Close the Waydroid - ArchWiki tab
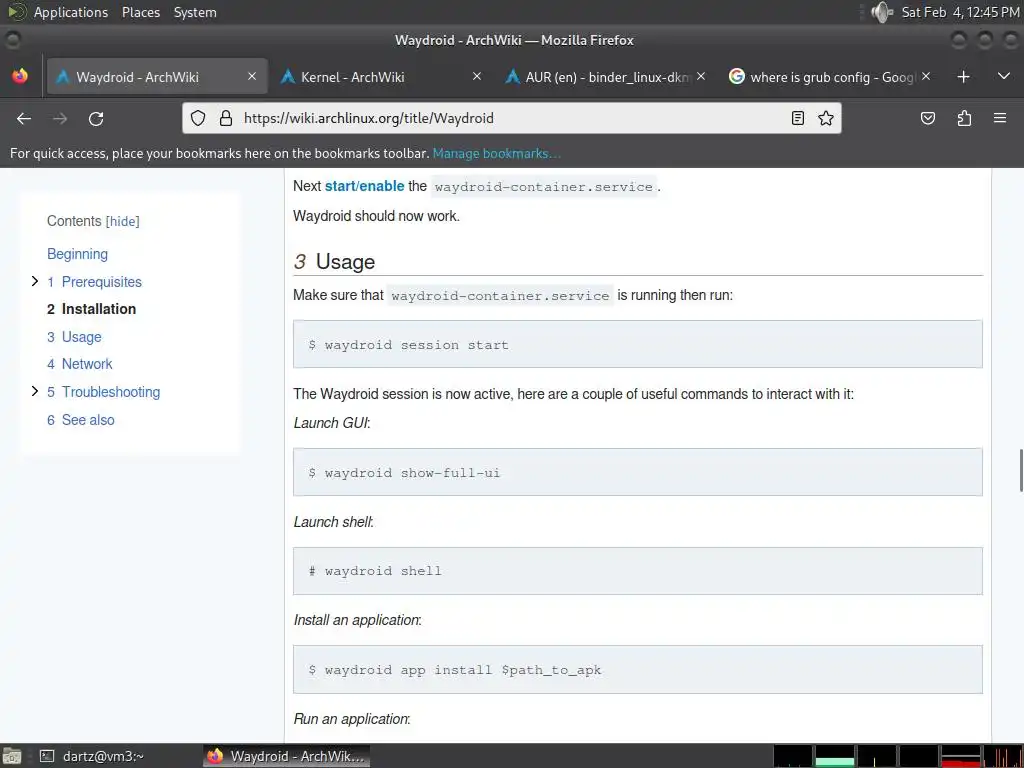This screenshot has height=768, width=1024. pos(252,76)
